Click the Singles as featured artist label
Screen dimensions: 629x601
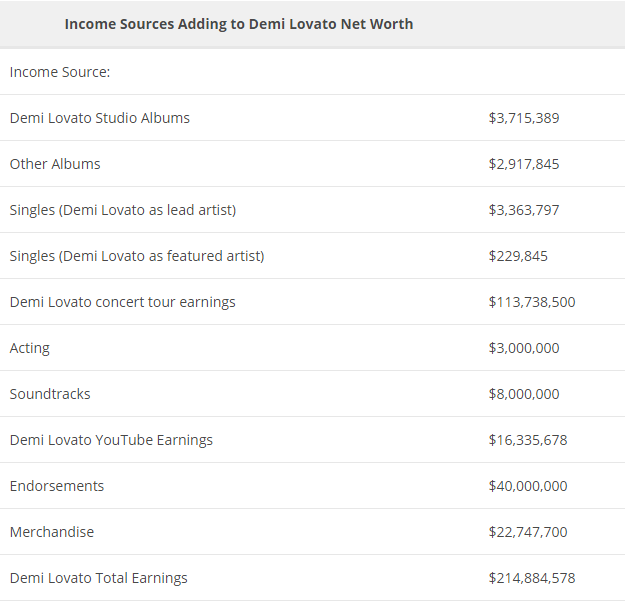[137, 256]
